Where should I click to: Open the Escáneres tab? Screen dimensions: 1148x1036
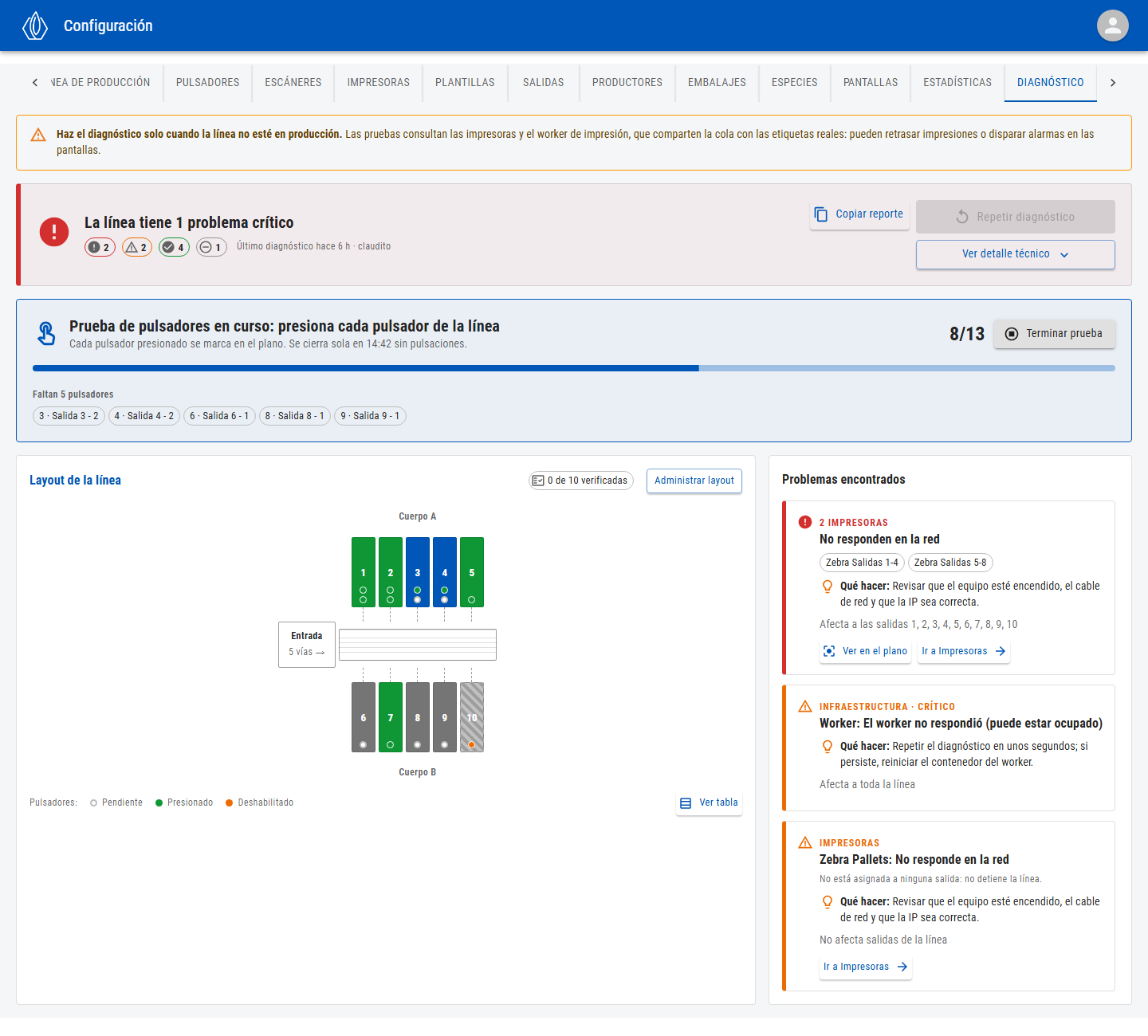293,82
